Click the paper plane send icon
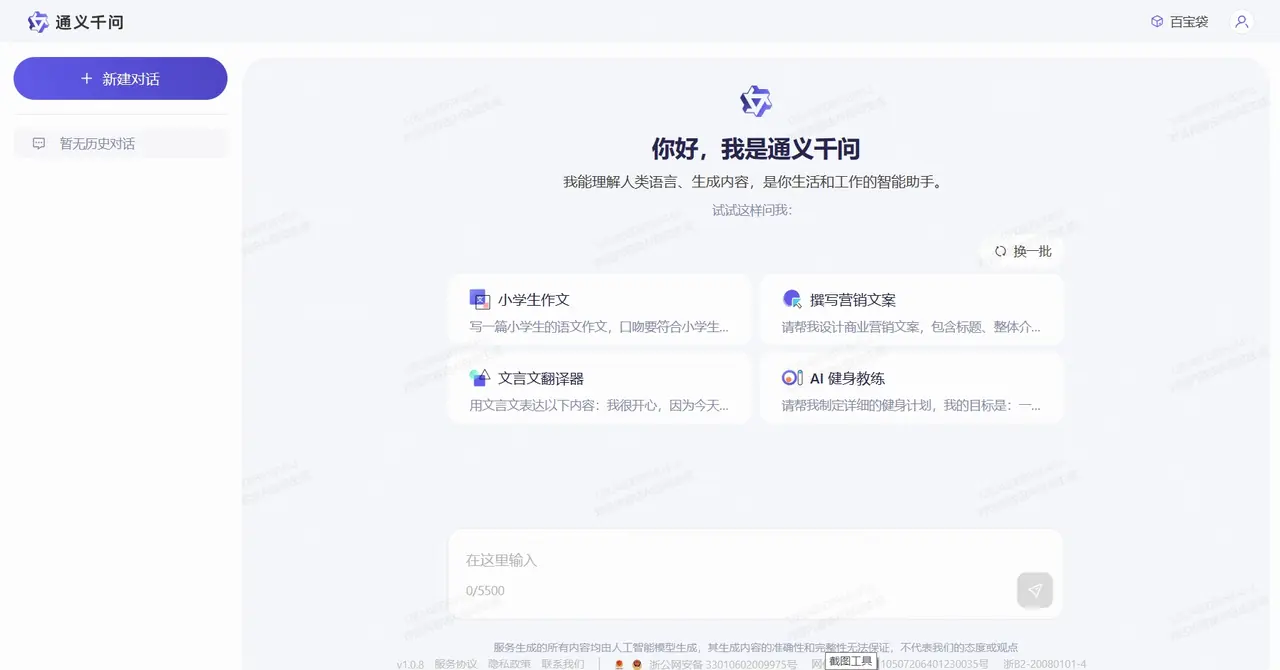This screenshot has height=670, width=1280. click(x=1035, y=590)
